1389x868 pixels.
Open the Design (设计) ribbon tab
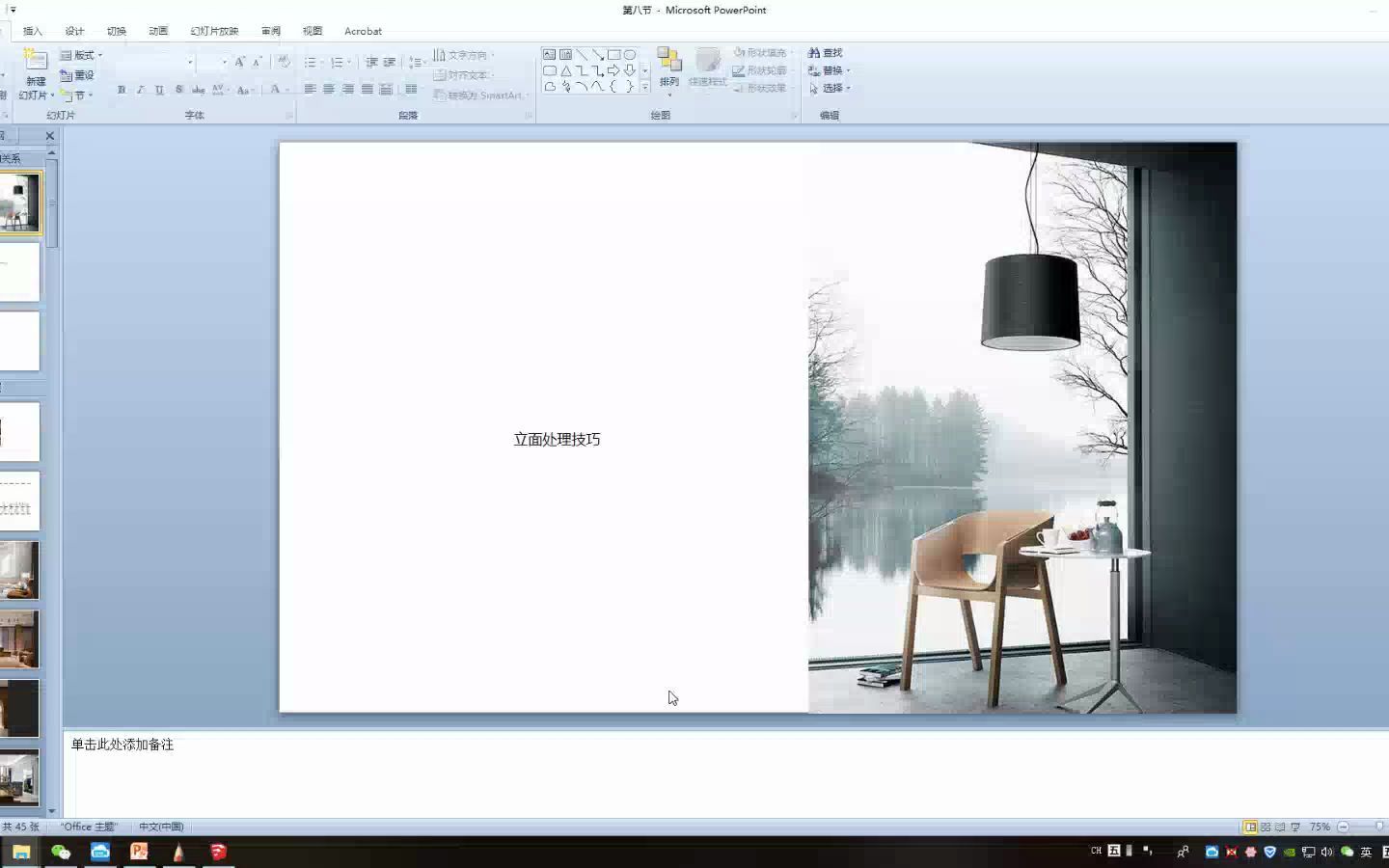(x=74, y=31)
